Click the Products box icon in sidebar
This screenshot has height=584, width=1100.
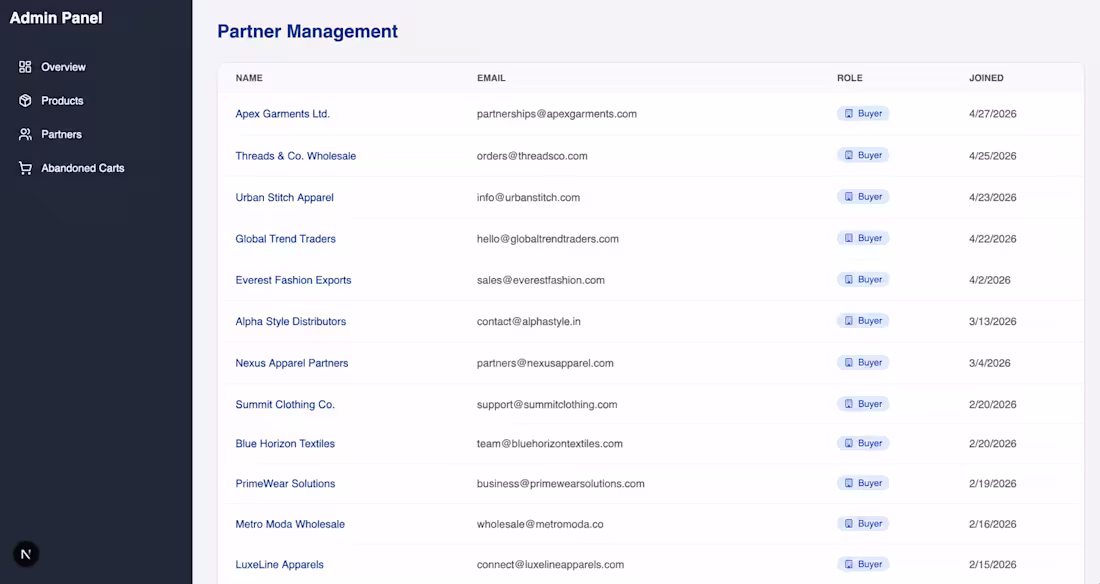click(25, 100)
